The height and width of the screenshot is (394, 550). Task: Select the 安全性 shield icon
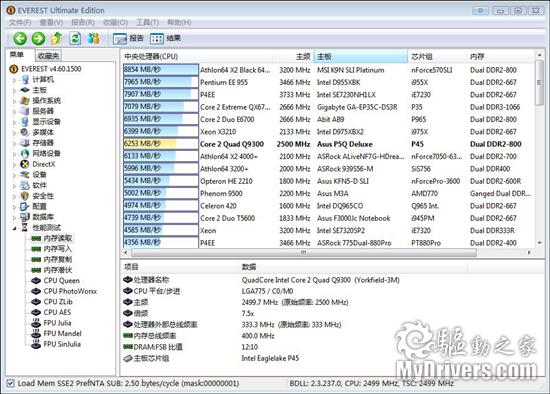(x=25, y=196)
